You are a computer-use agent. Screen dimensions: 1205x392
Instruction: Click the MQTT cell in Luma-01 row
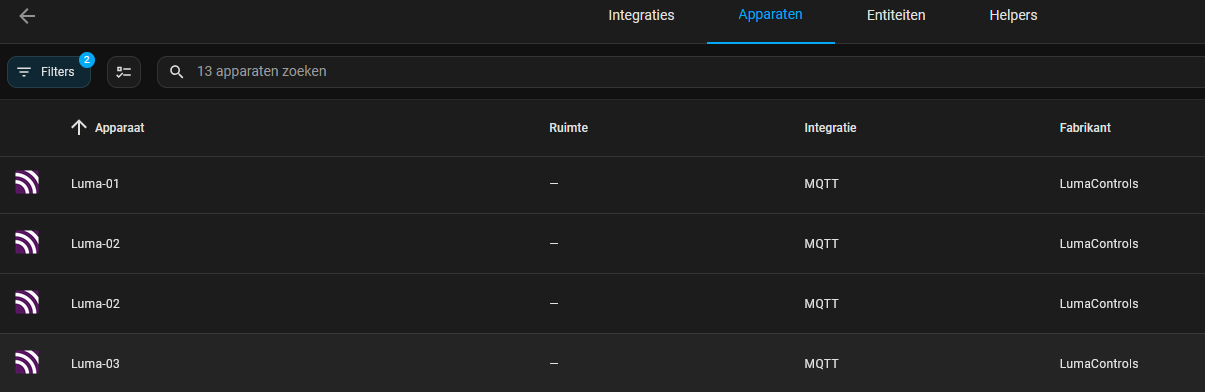click(821, 184)
